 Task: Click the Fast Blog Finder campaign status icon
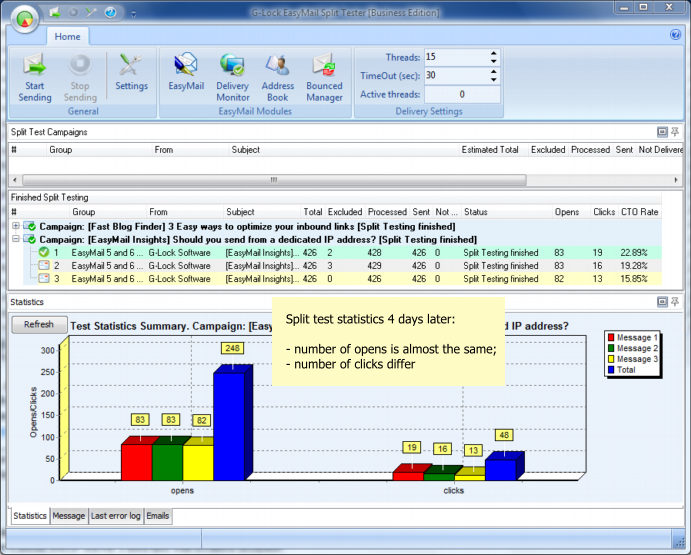click(x=30, y=226)
